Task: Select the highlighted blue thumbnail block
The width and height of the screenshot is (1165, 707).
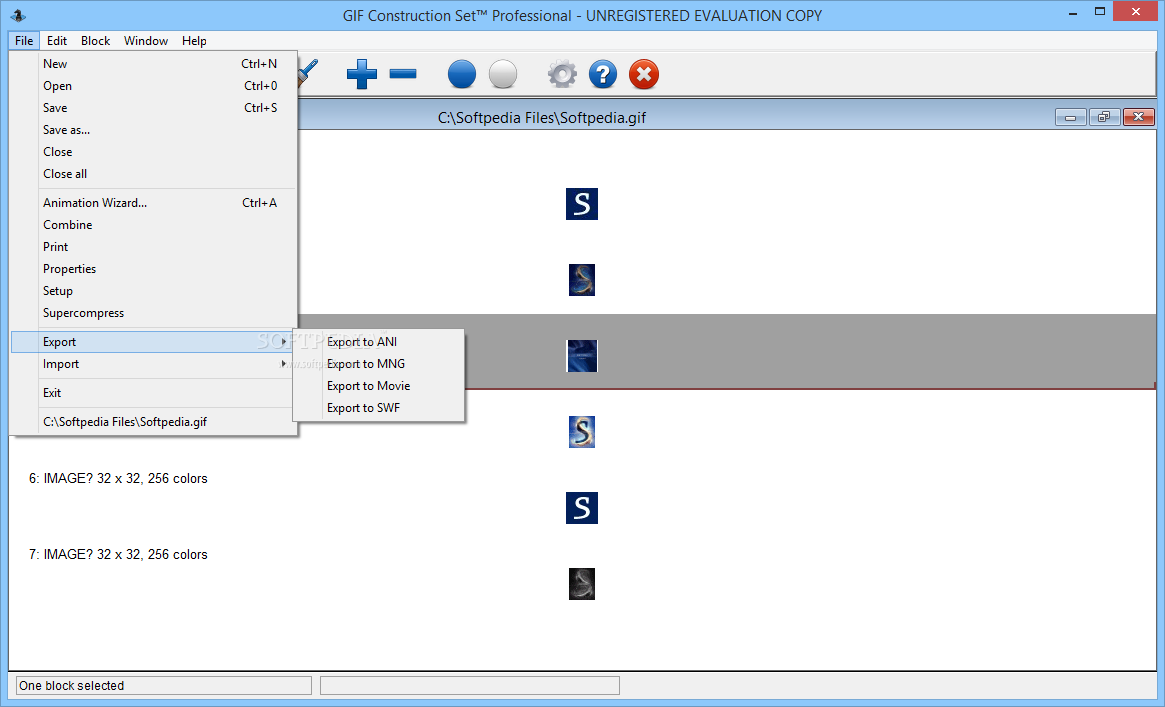Action: click(582, 356)
